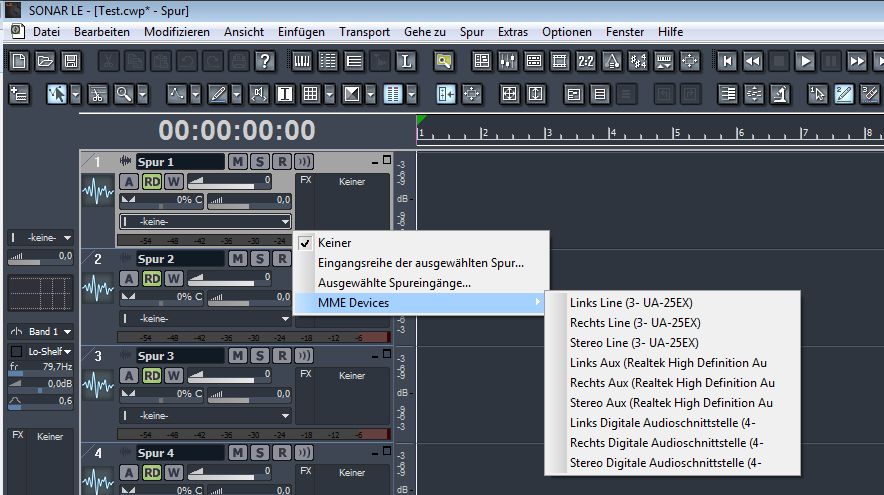Enable the Band 1 EQ checkbox
The image size is (884, 495).
pyautogui.click(x=16, y=351)
